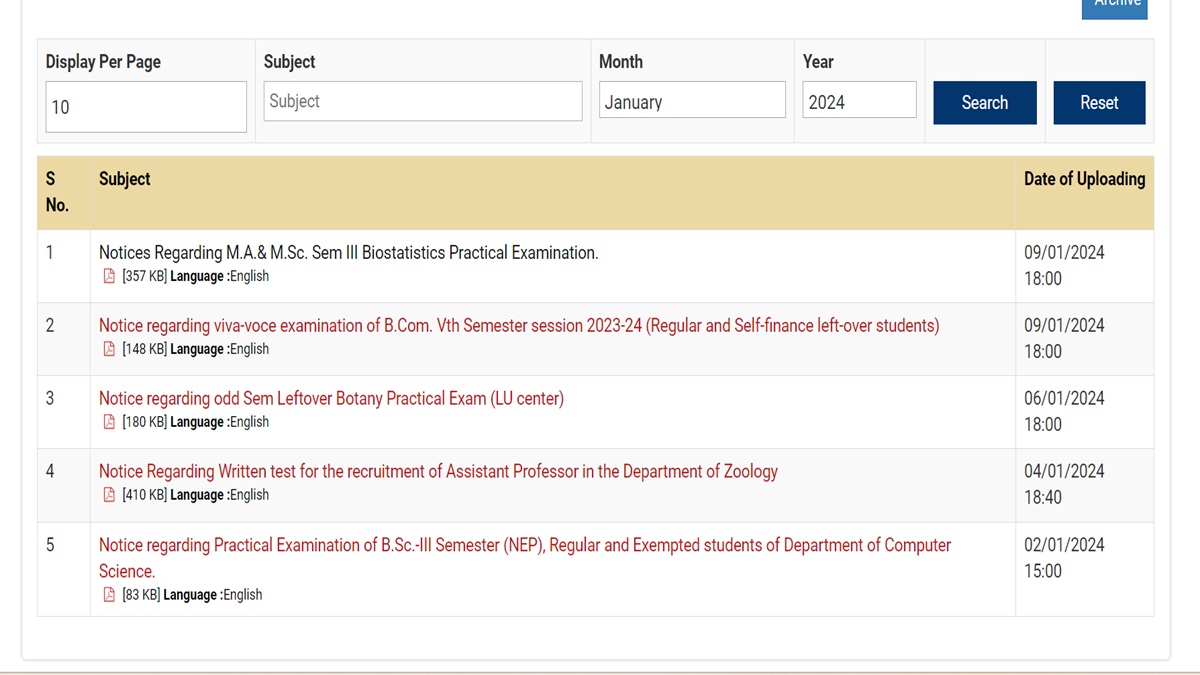
Task: Open PDF icon for Botany Practical Exam notice
Action: (x=110, y=422)
